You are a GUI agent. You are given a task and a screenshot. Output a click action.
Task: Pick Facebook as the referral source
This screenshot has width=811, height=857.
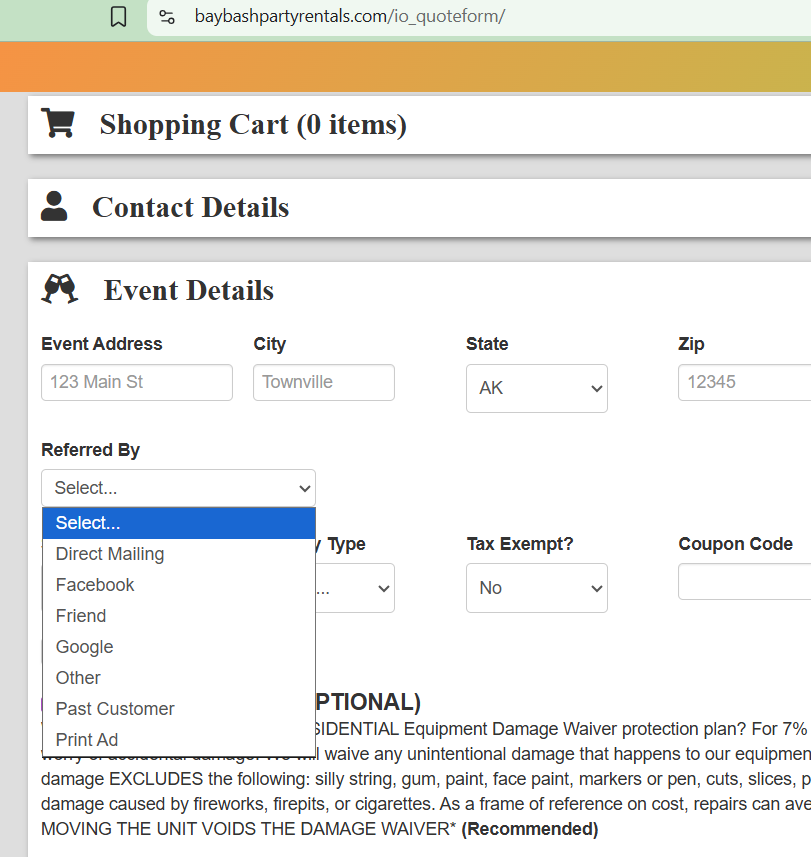coord(95,585)
